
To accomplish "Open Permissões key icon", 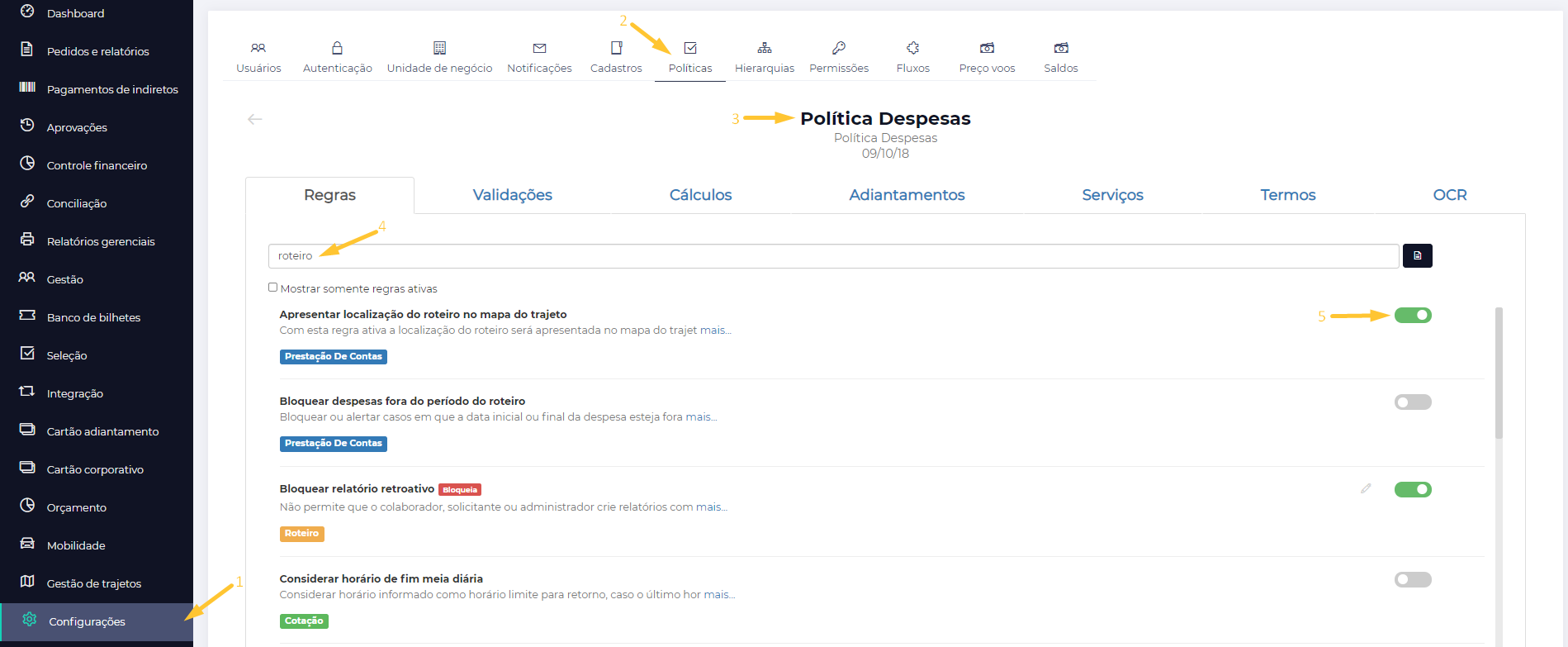I will [x=839, y=49].
